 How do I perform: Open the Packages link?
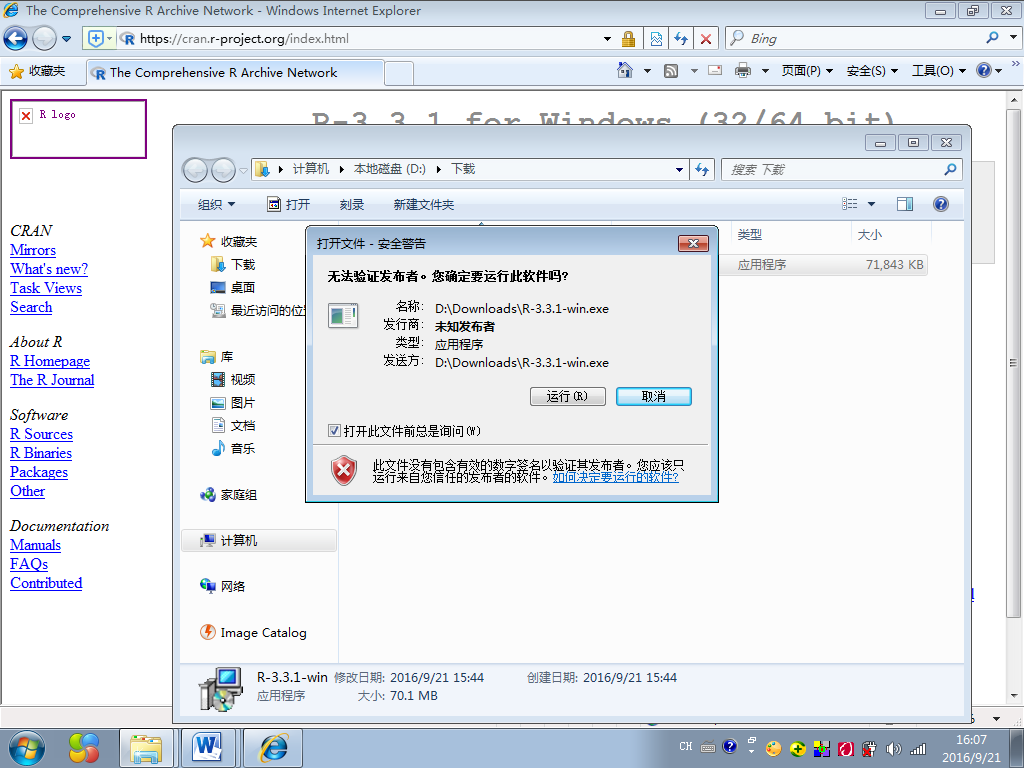point(39,472)
